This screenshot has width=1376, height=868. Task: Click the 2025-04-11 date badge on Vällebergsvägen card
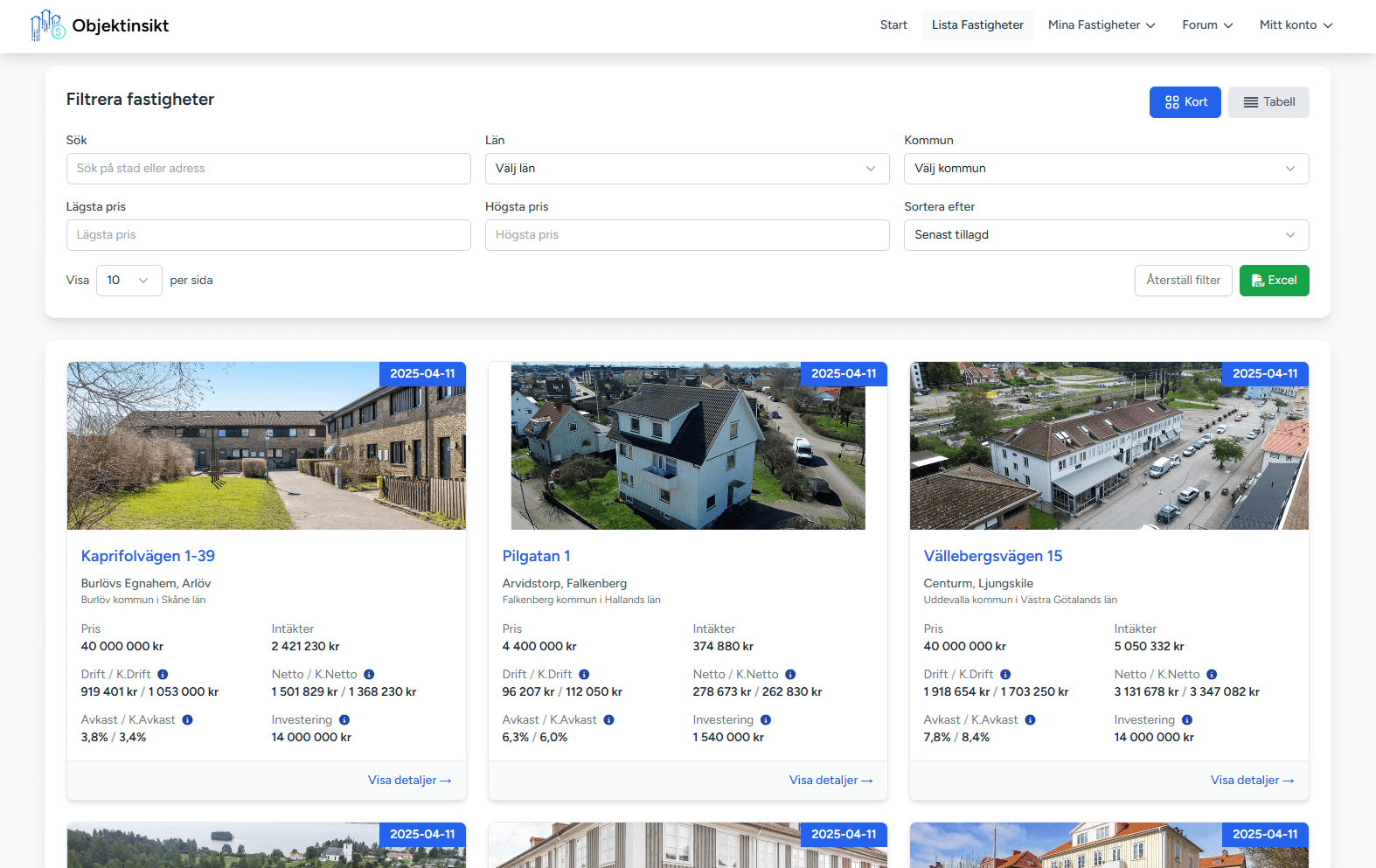pos(1265,374)
